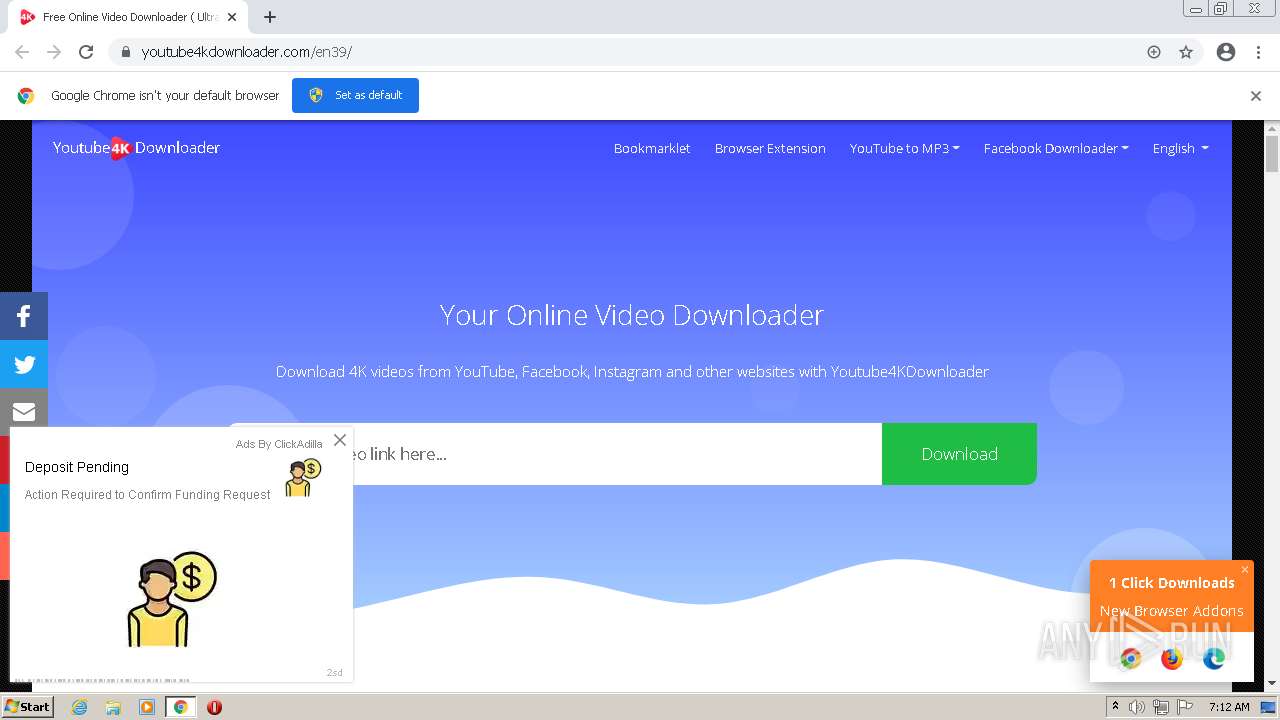View site info via padlock icon
1280x720 pixels.
point(125,52)
